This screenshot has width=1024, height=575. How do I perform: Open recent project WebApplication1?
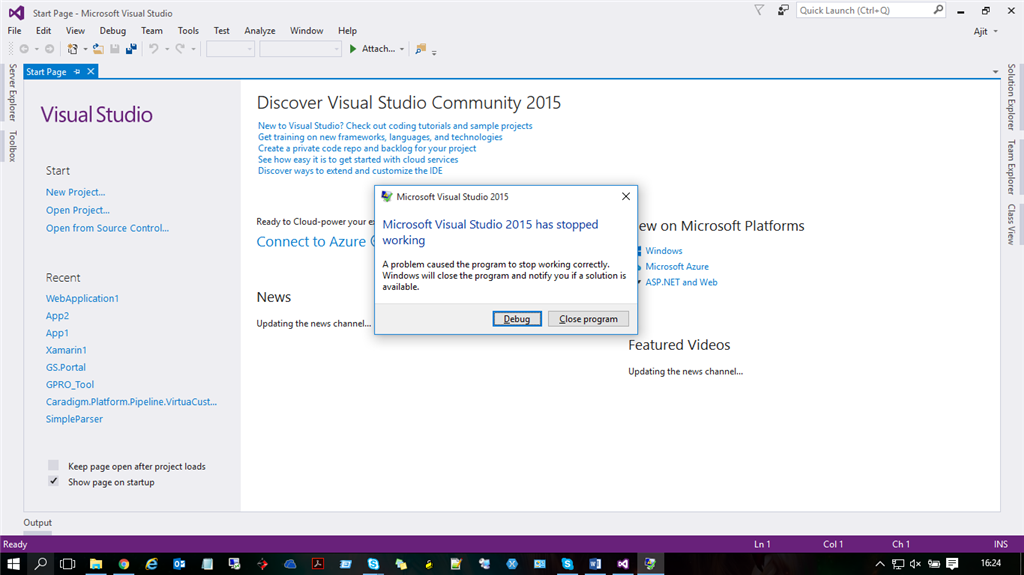click(82, 299)
